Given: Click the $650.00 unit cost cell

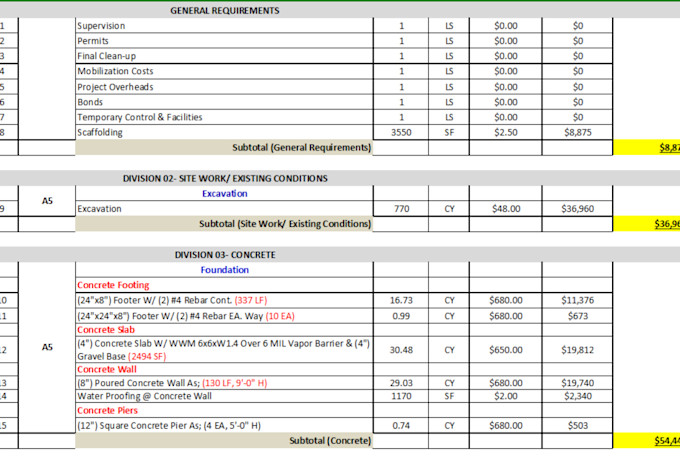Looking at the screenshot, I should [x=506, y=350].
